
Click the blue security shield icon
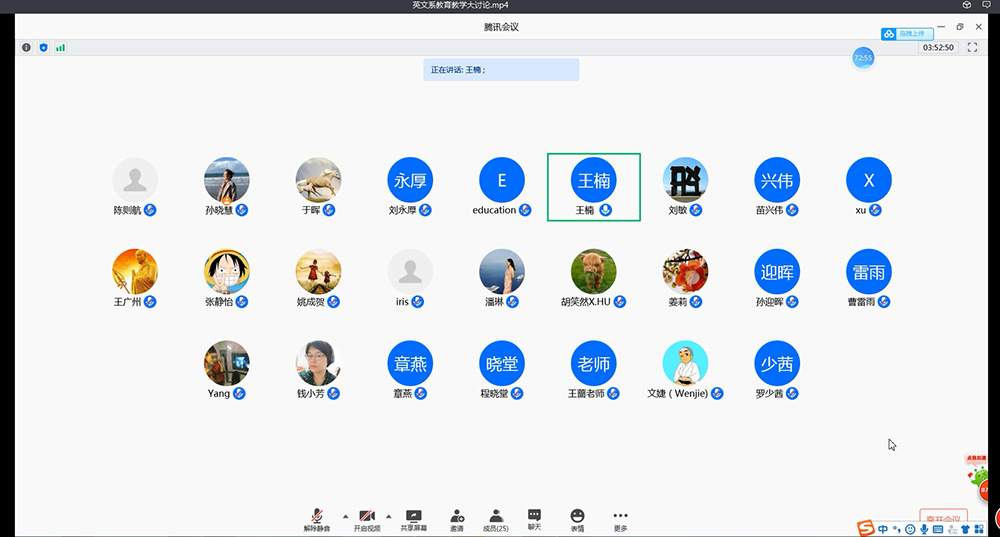43,47
